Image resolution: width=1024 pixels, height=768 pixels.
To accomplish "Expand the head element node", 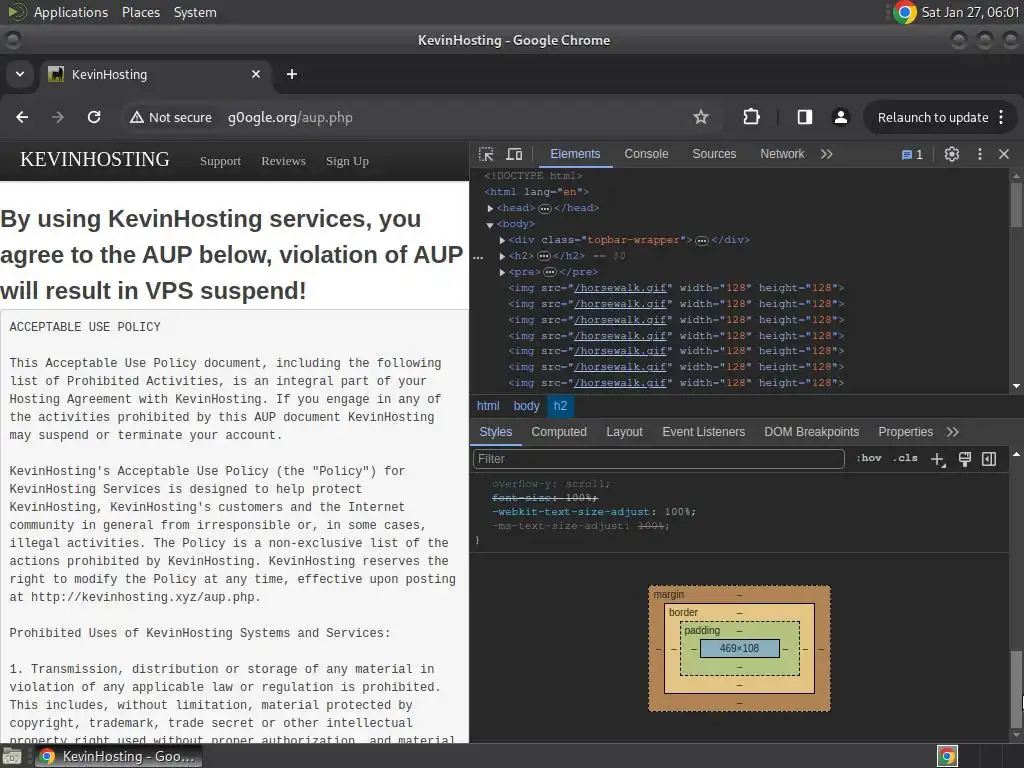I will pyautogui.click(x=490, y=208).
